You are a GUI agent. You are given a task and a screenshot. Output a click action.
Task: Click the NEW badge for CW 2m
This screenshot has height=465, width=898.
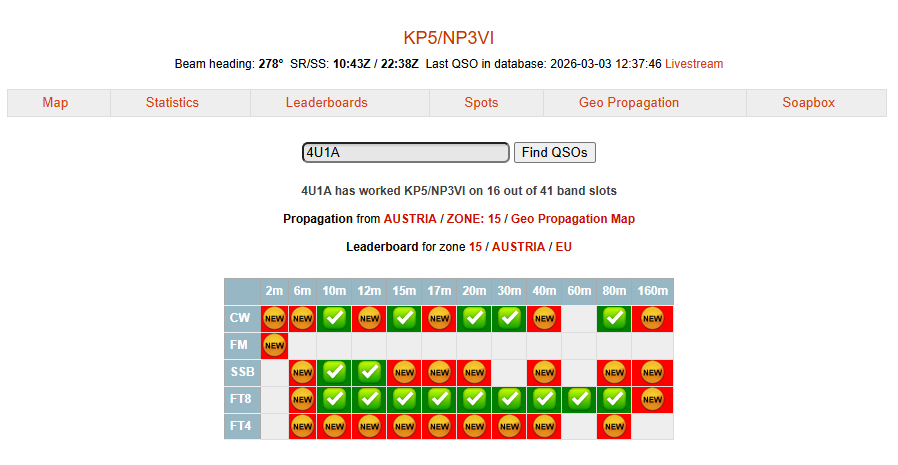coord(274,318)
